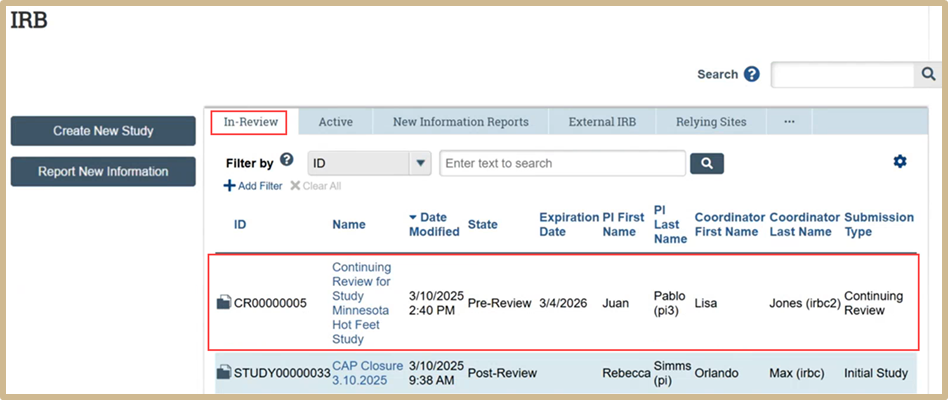Open the New Information Reports tab
The height and width of the screenshot is (400, 948).
460,122
